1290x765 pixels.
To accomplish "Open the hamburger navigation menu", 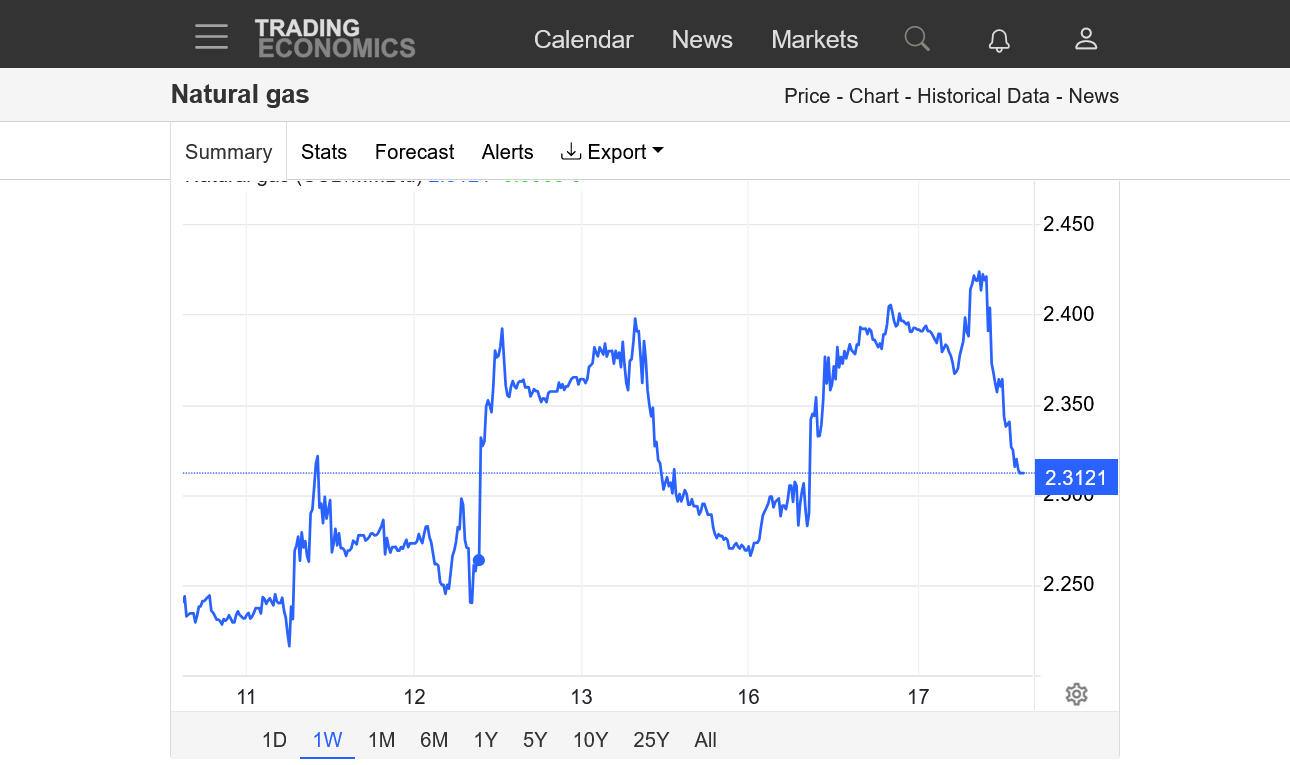I will click(x=211, y=38).
